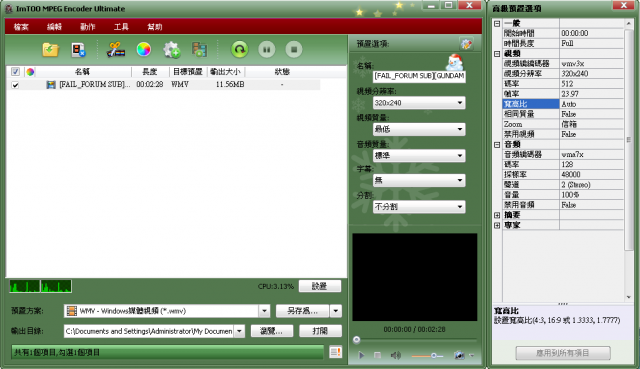
Task: Collapse the 音頻 group in advanced panel
Action: coord(497,144)
